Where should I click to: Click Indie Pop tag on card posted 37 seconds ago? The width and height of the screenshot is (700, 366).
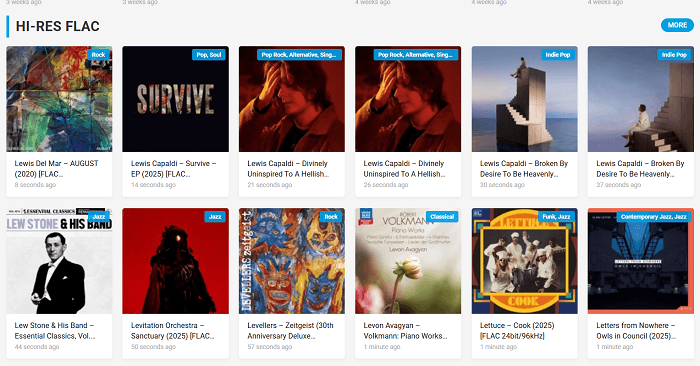click(674, 54)
